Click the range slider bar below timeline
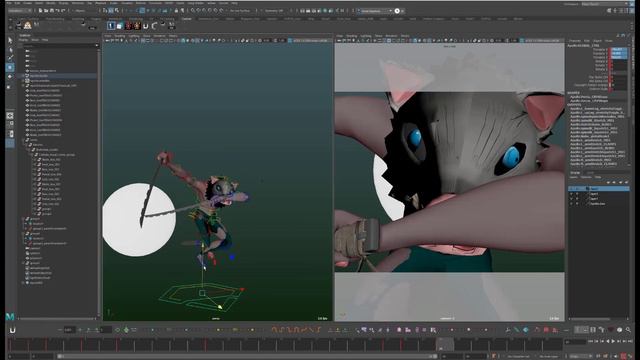The width and height of the screenshot is (640, 360). pos(246,356)
